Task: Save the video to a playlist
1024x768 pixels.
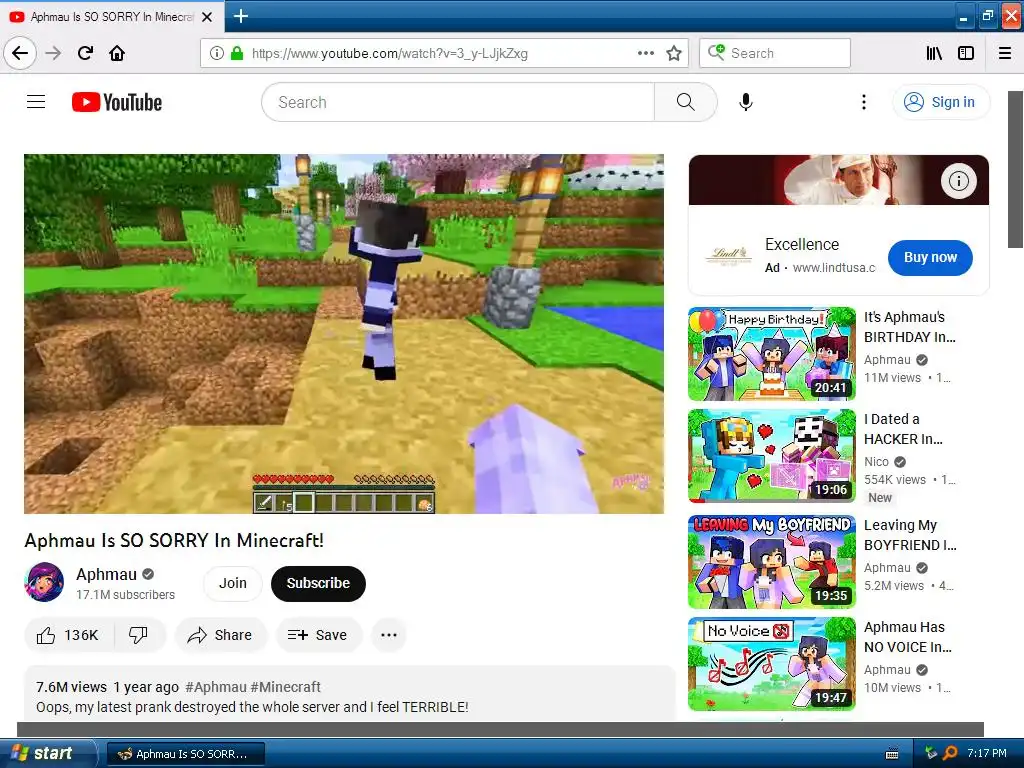Action: point(318,635)
